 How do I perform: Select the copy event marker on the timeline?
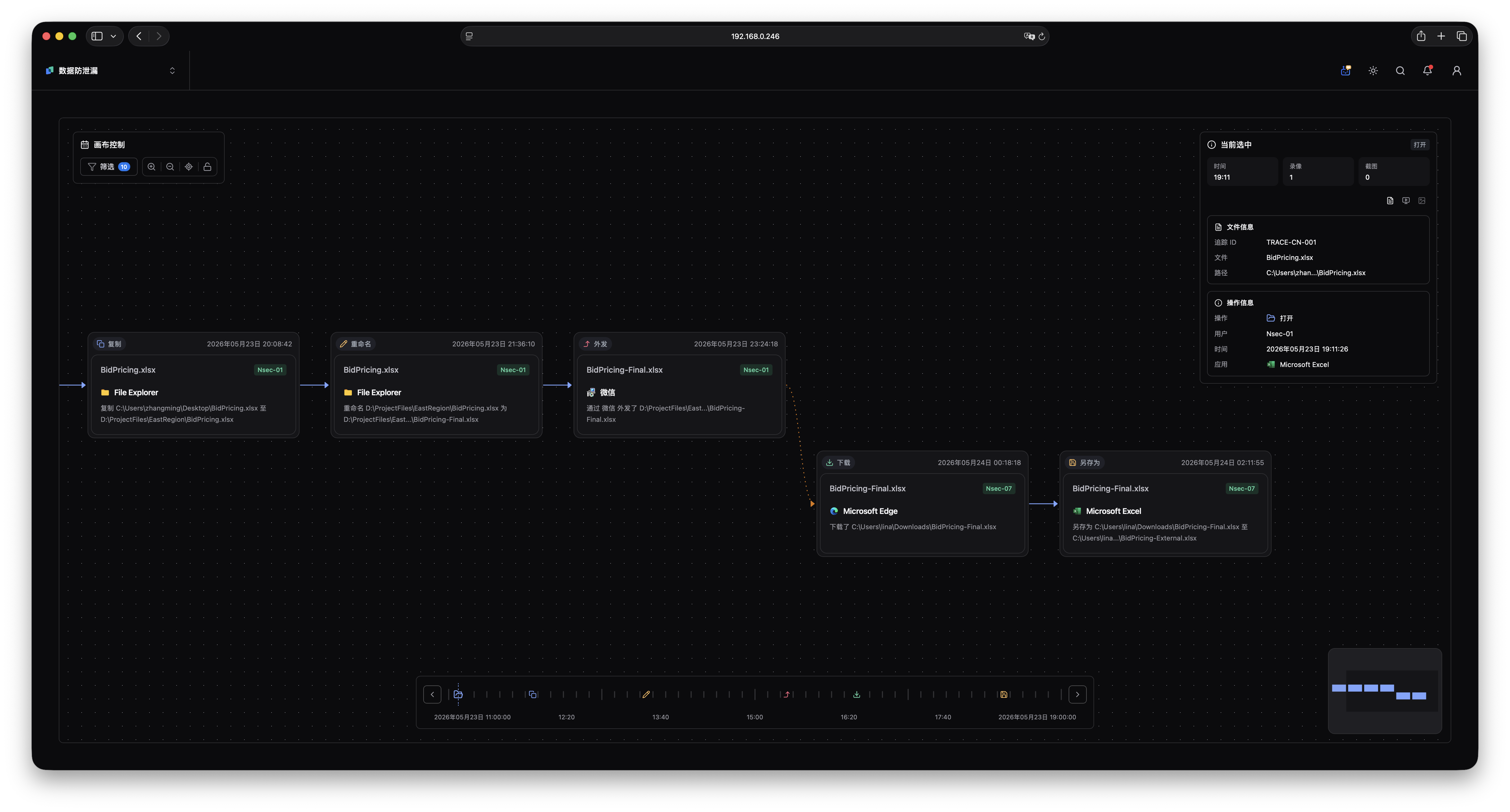533,694
